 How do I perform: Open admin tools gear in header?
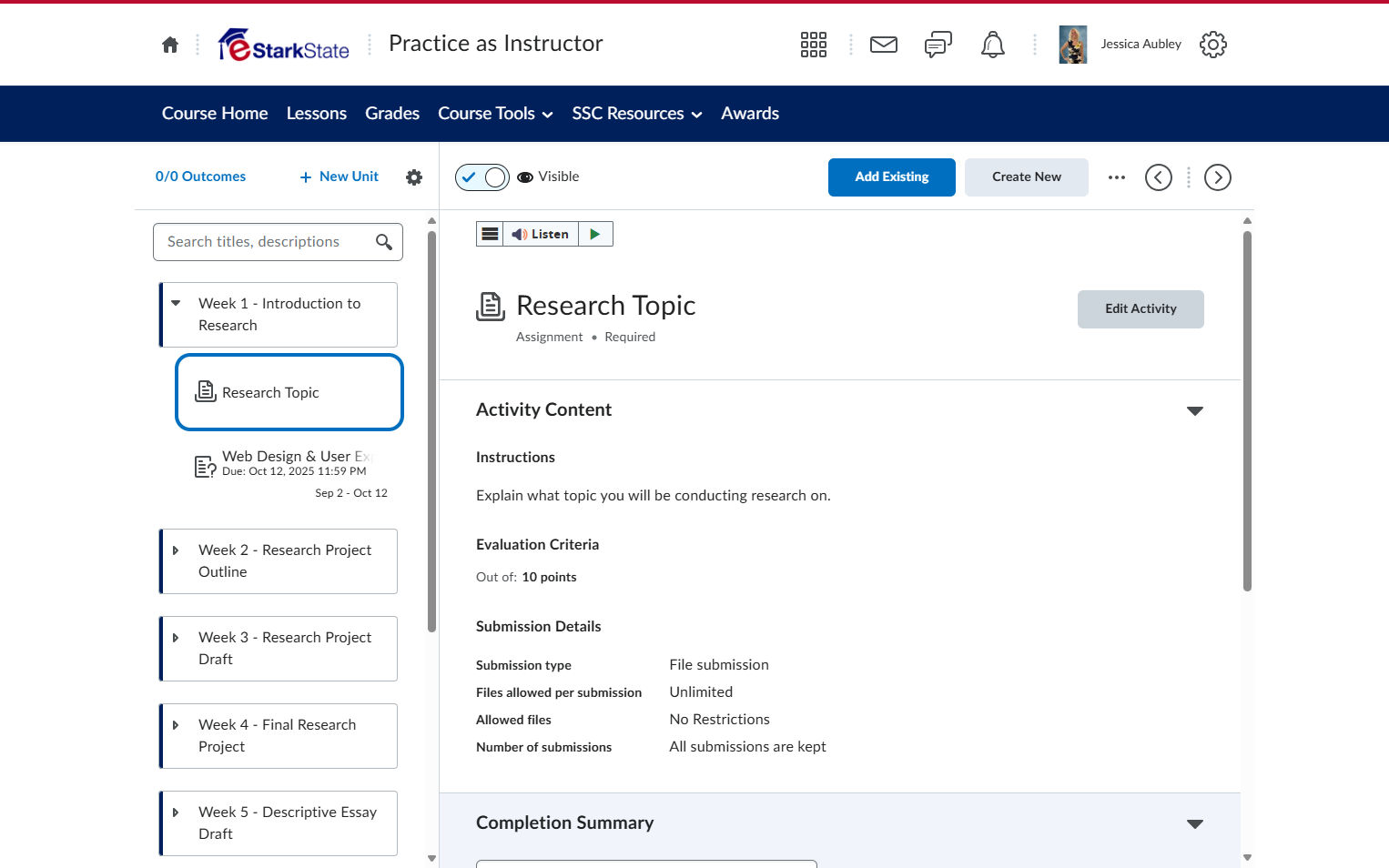point(1213,45)
